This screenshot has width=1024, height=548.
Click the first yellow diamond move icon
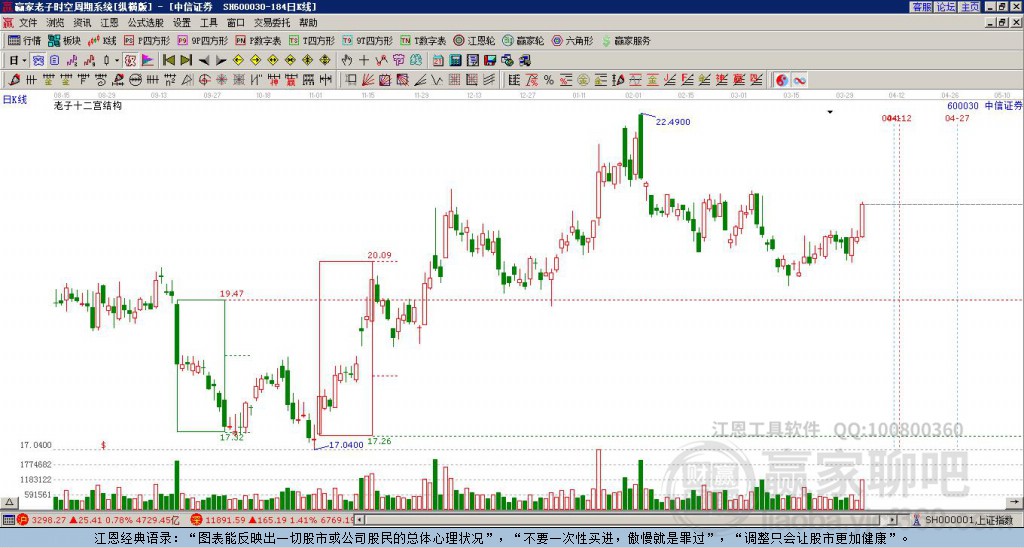click(x=238, y=60)
